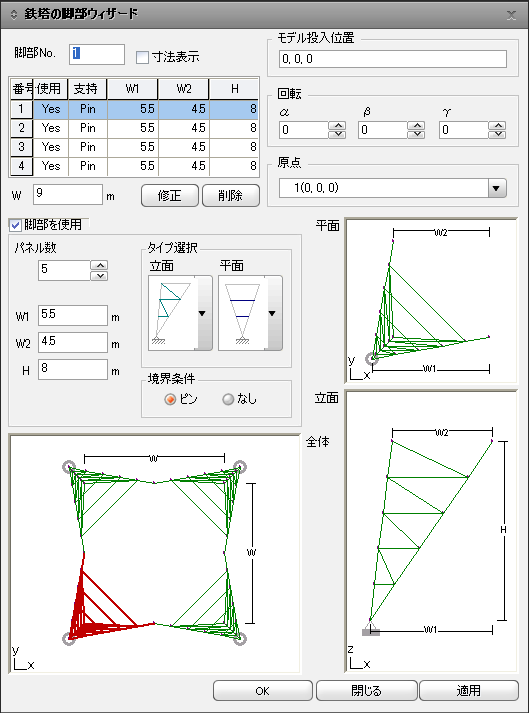Screen dimensions: 529x713
Task: Click the 適用 apply button
Action: [469, 690]
